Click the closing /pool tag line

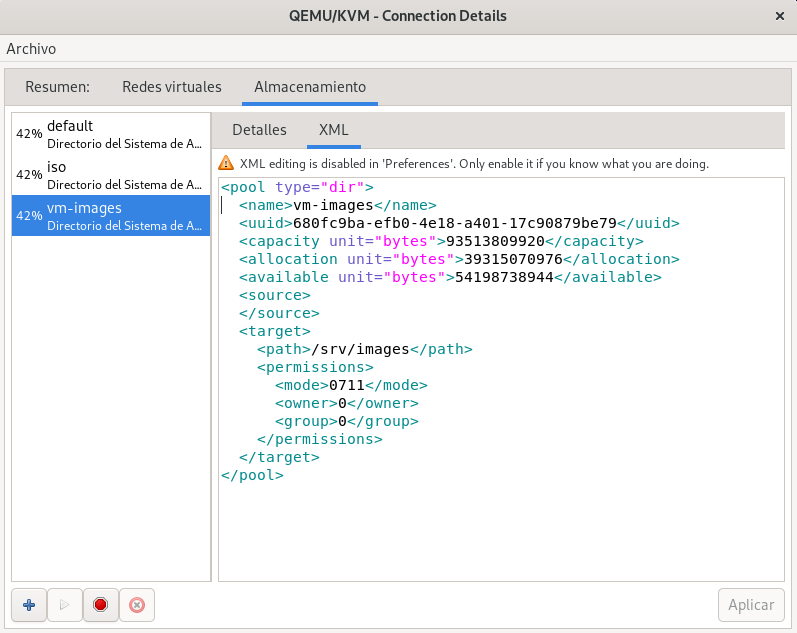[x=252, y=475]
